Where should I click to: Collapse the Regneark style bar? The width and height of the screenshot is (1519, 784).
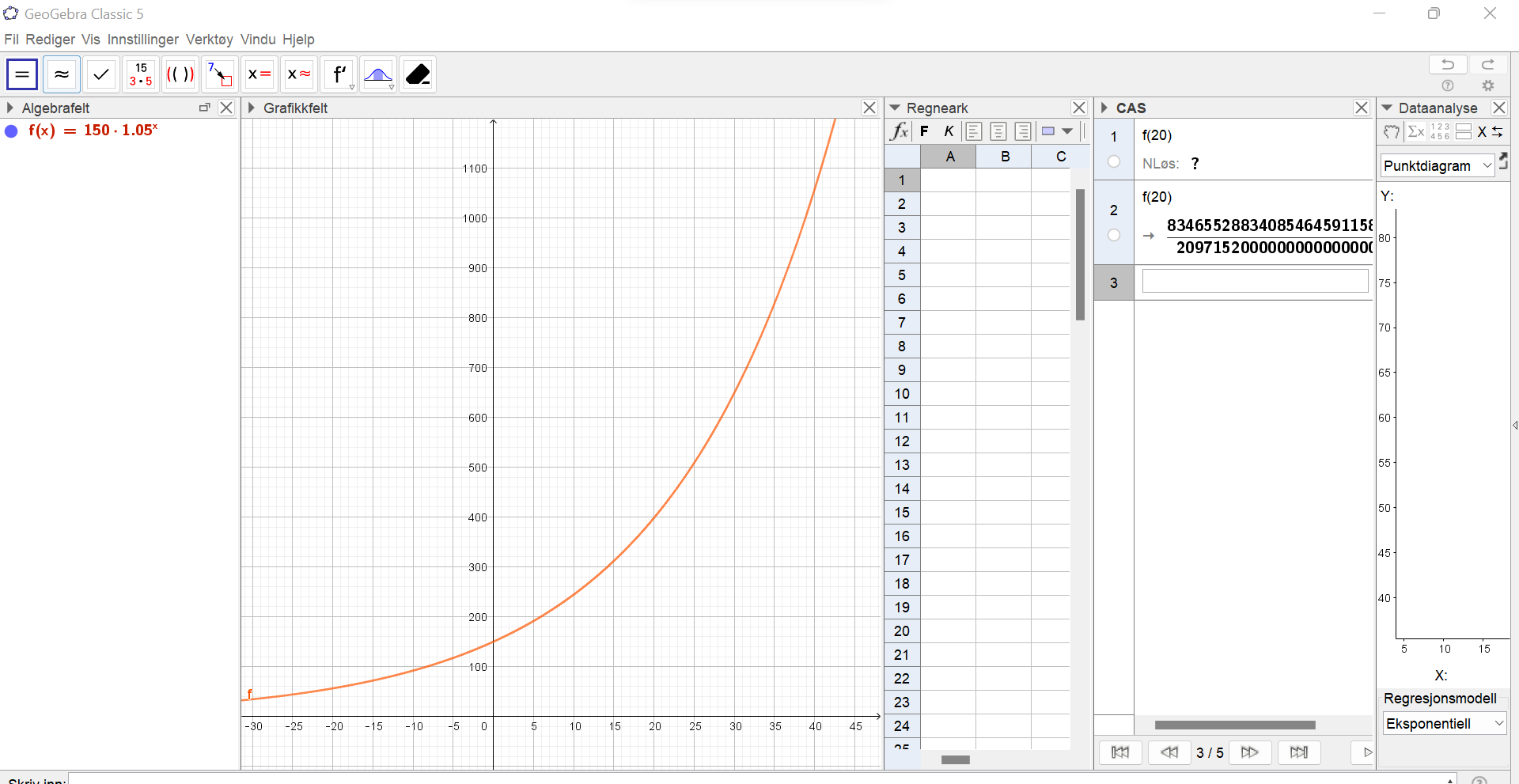coord(895,108)
